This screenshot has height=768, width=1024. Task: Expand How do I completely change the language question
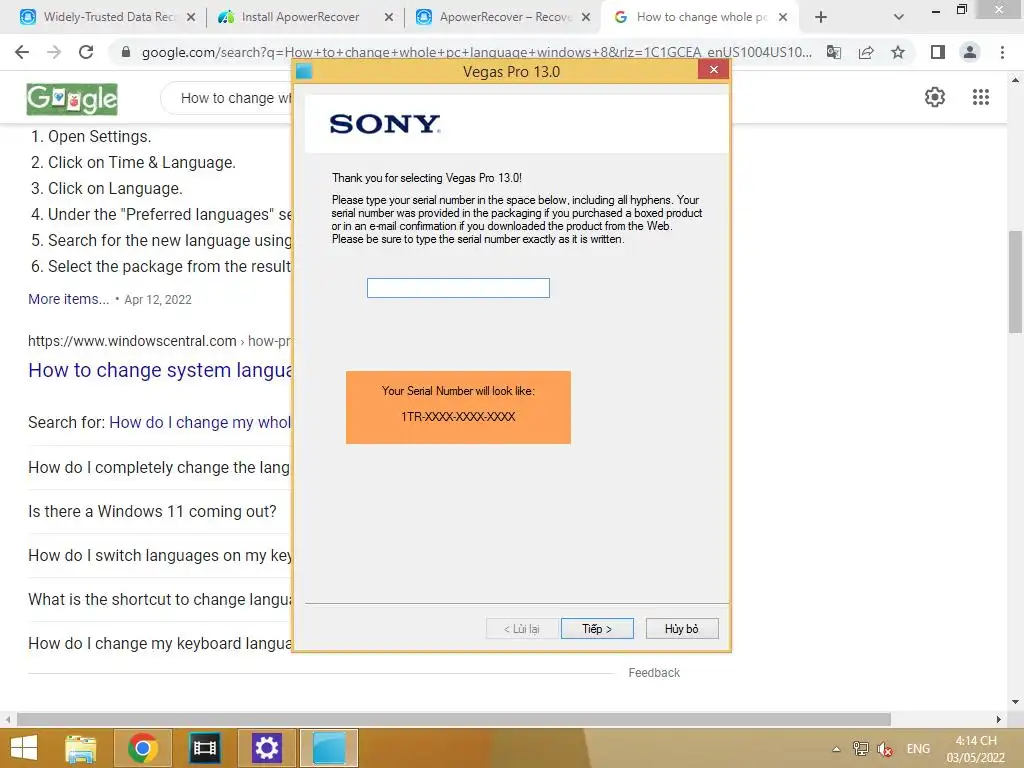[x=159, y=468]
